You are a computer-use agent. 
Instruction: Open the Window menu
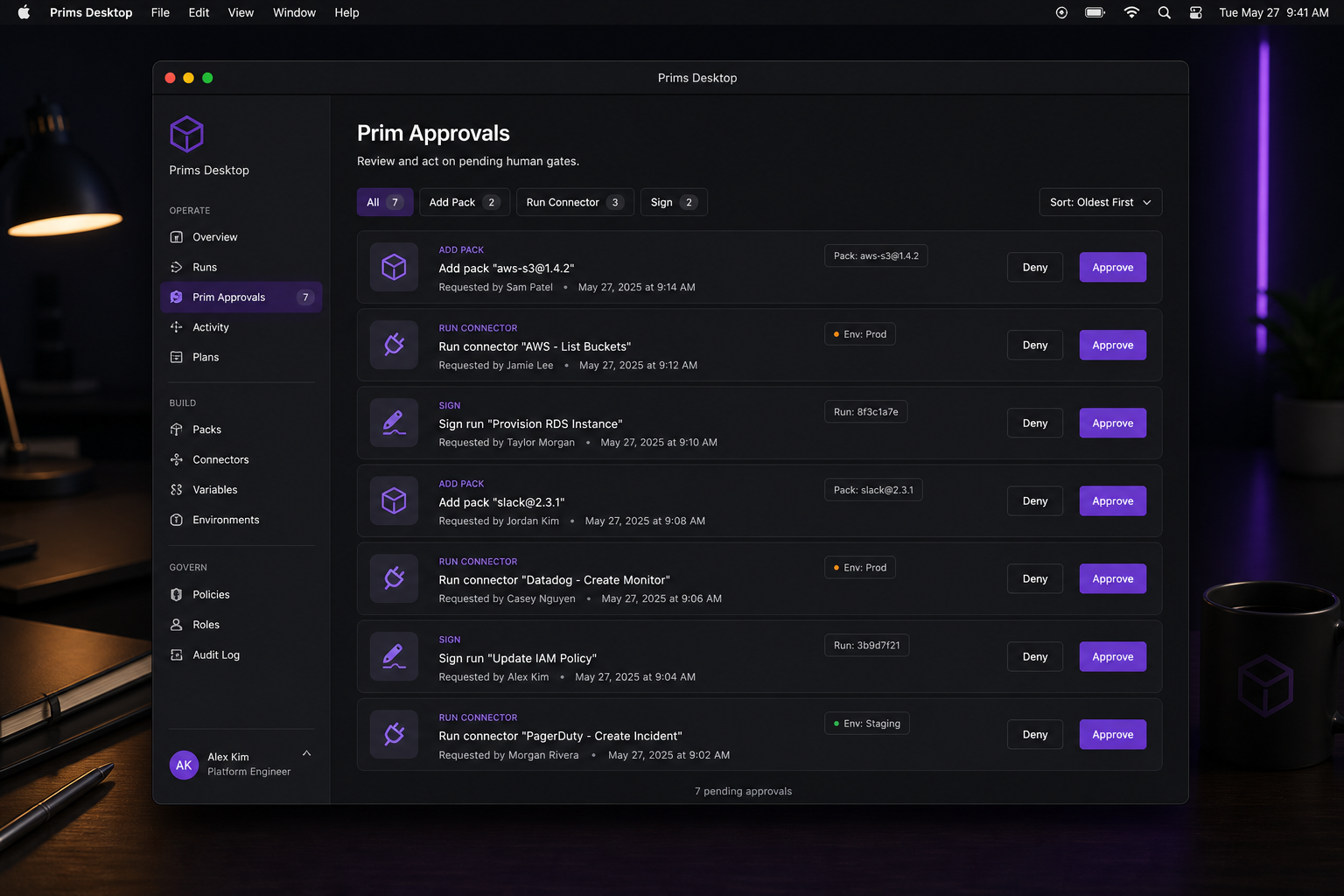294,12
